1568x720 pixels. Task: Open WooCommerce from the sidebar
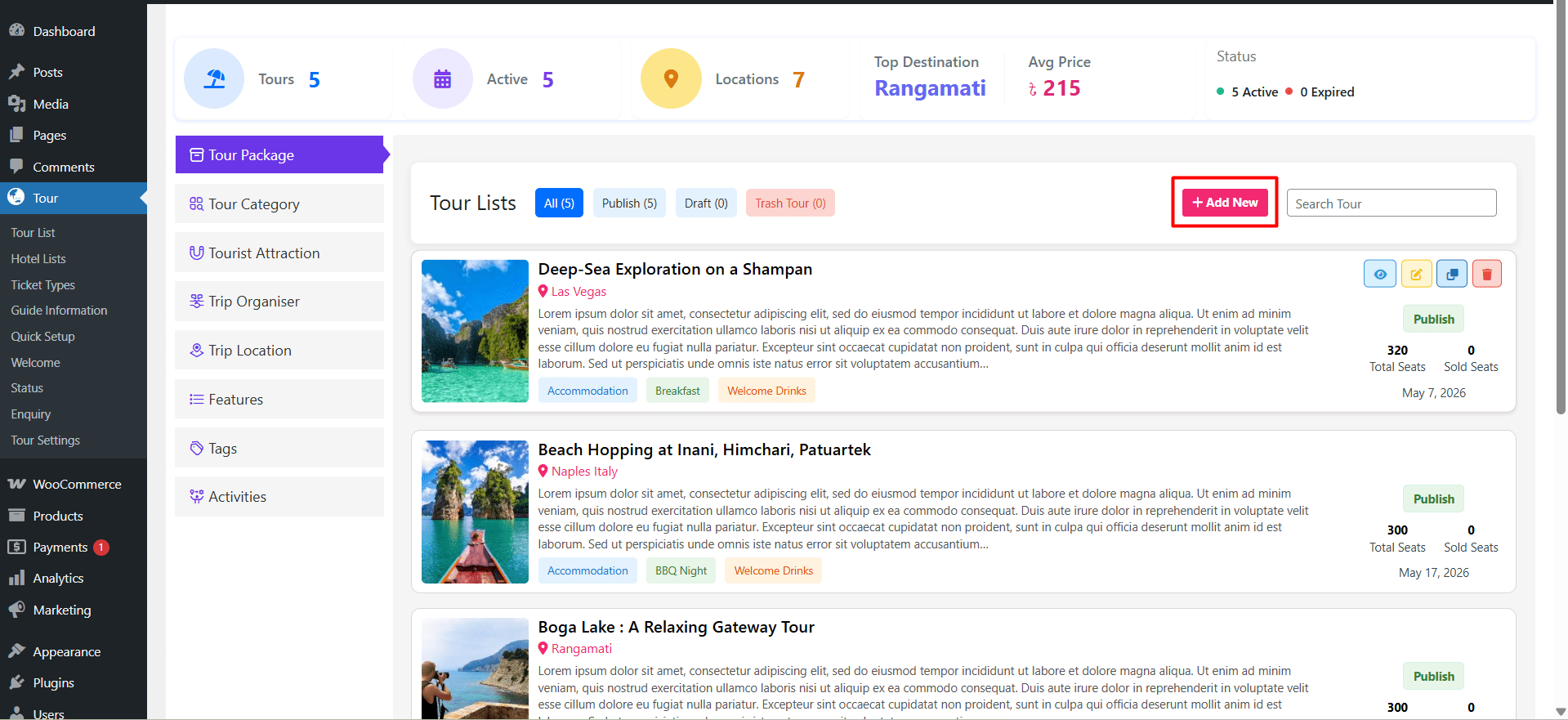pyautogui.click(x=77, y=484)
